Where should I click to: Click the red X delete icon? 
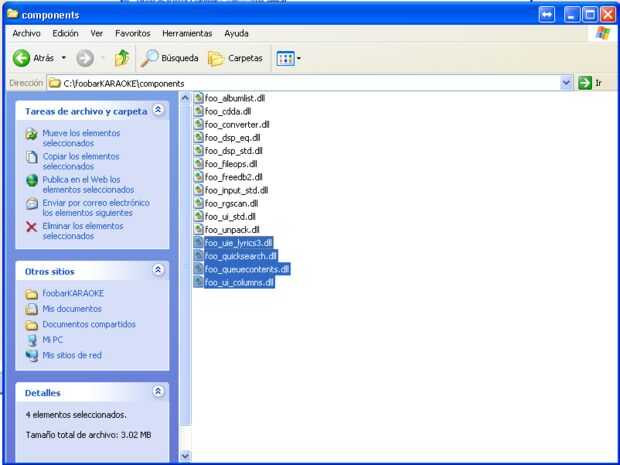click(x=31, y=227)
